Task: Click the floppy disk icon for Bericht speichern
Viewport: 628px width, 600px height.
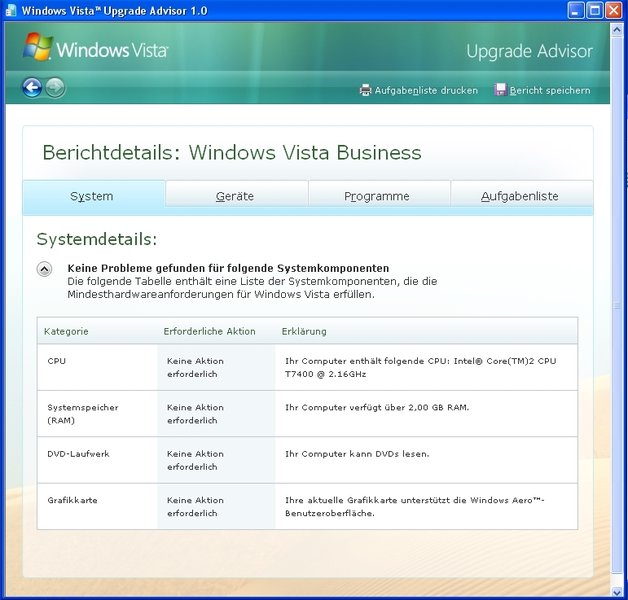Action: [501, 89]
